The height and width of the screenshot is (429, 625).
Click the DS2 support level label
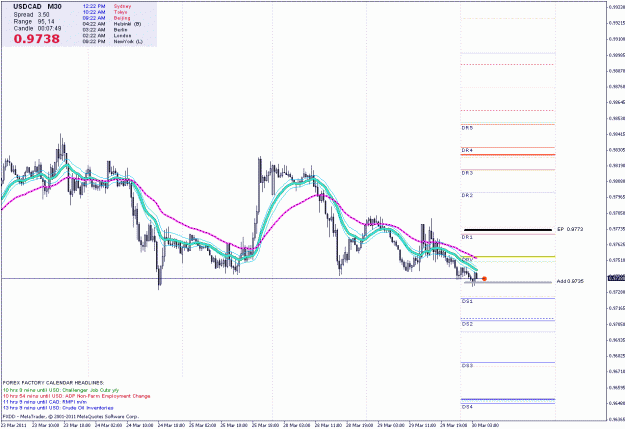[467, 324]
